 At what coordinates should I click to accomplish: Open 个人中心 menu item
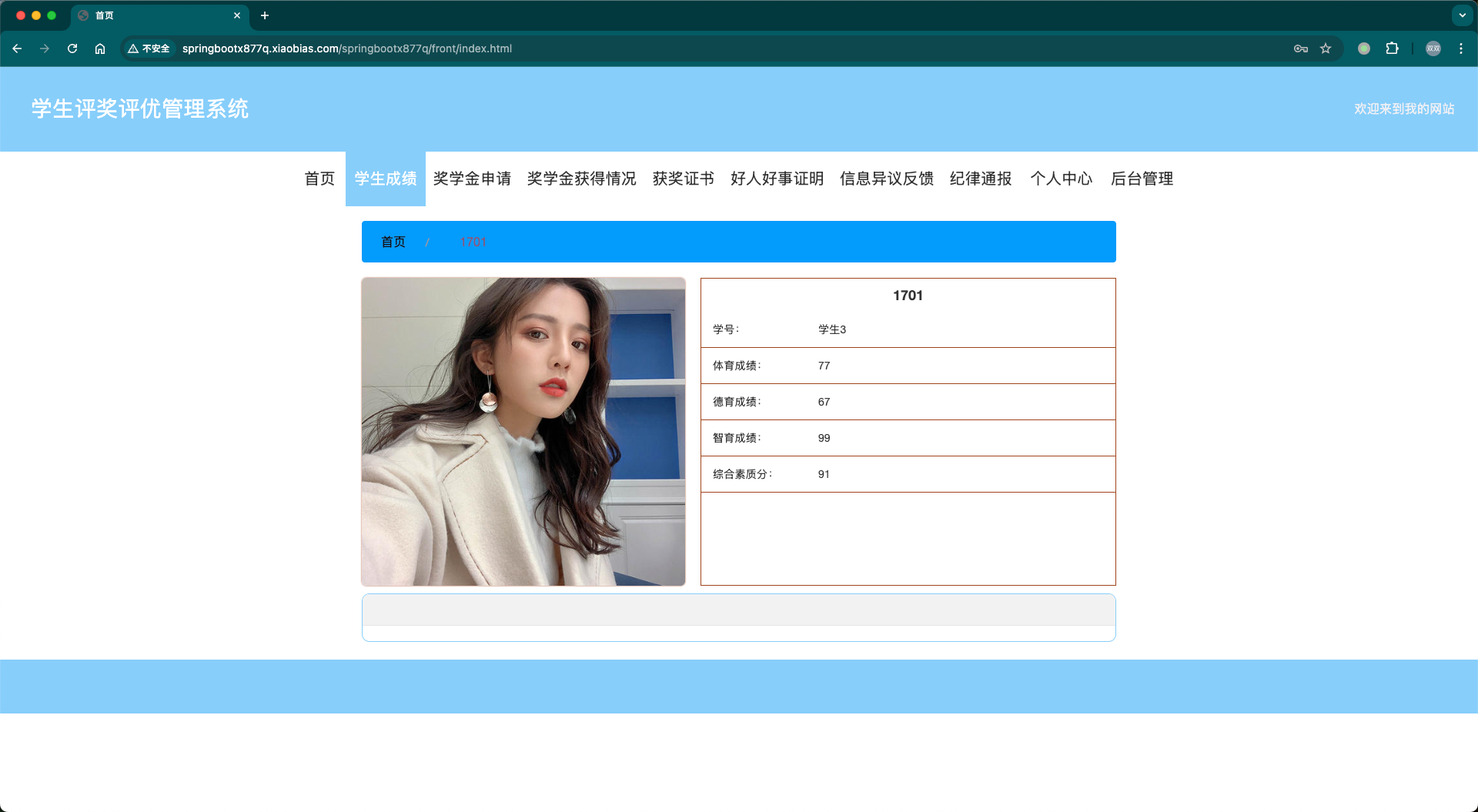pyautogui.click(x=1062, y=179)
